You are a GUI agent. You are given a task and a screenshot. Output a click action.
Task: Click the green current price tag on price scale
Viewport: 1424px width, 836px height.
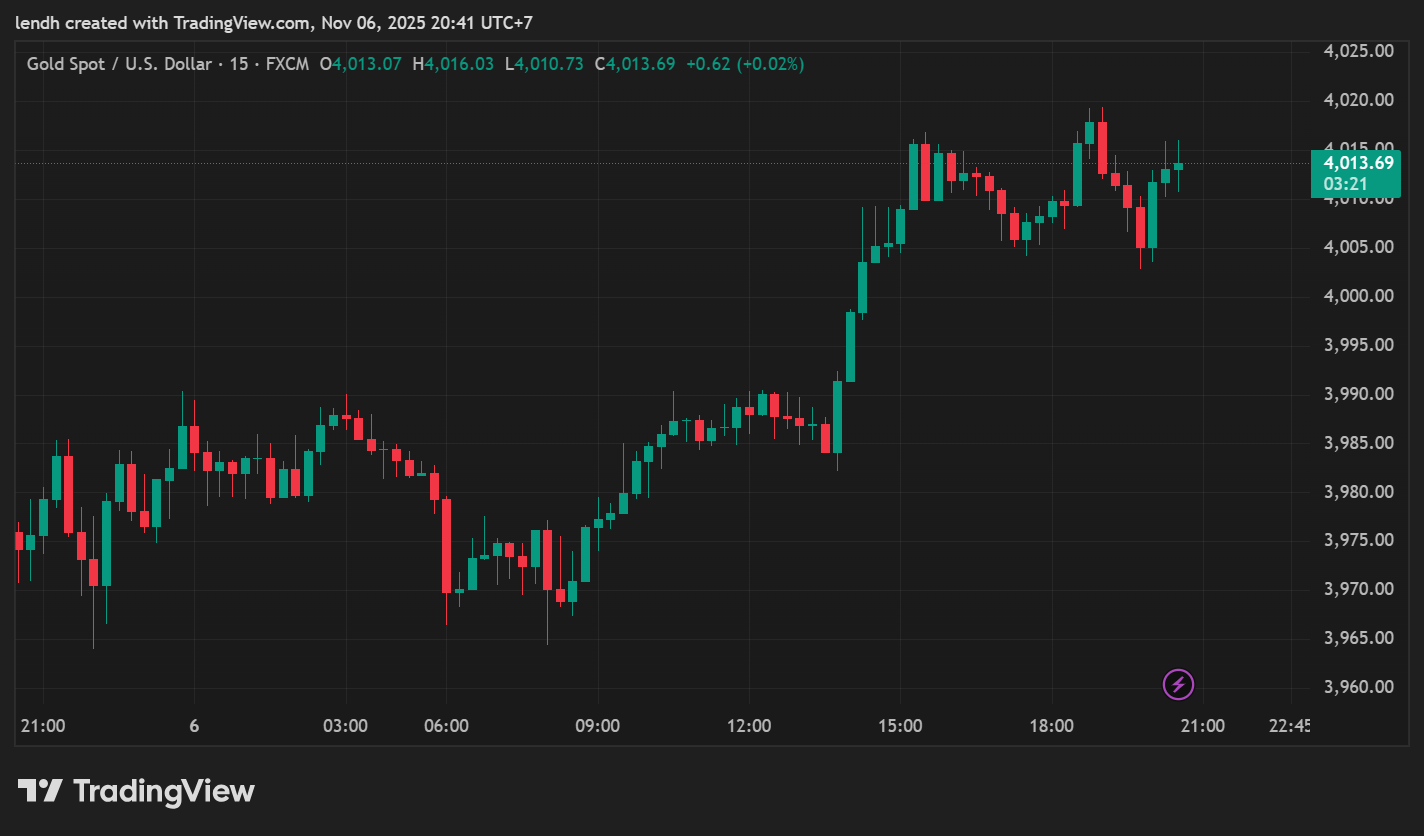[1357, 163]
